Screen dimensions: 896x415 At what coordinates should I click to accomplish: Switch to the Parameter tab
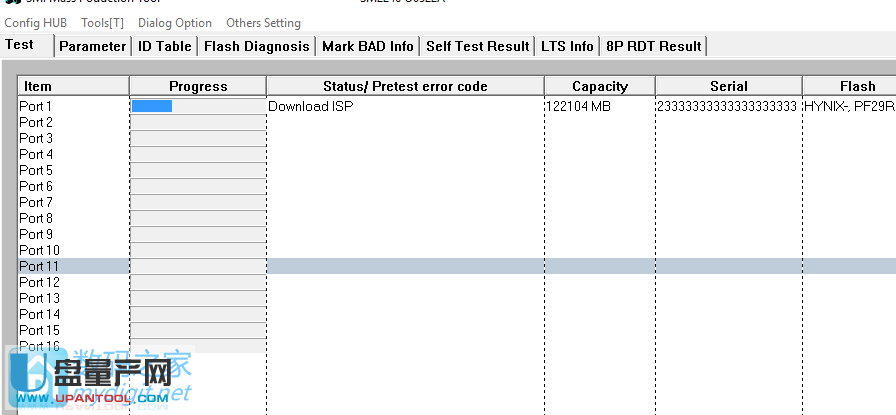93,46
